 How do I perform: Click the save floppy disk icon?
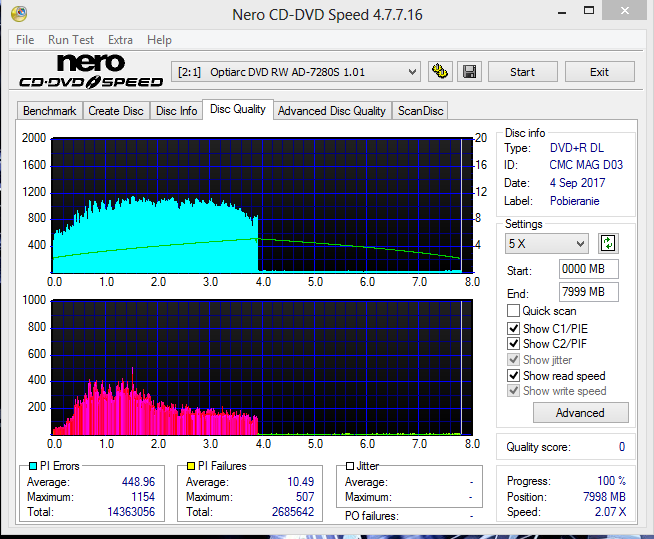(x=470, y=72)
